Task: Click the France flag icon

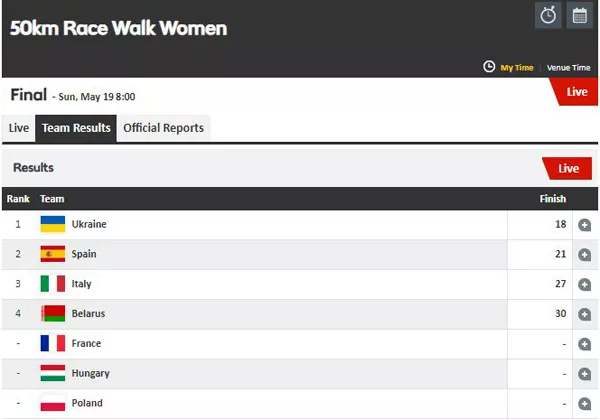Action: [53, 344]
